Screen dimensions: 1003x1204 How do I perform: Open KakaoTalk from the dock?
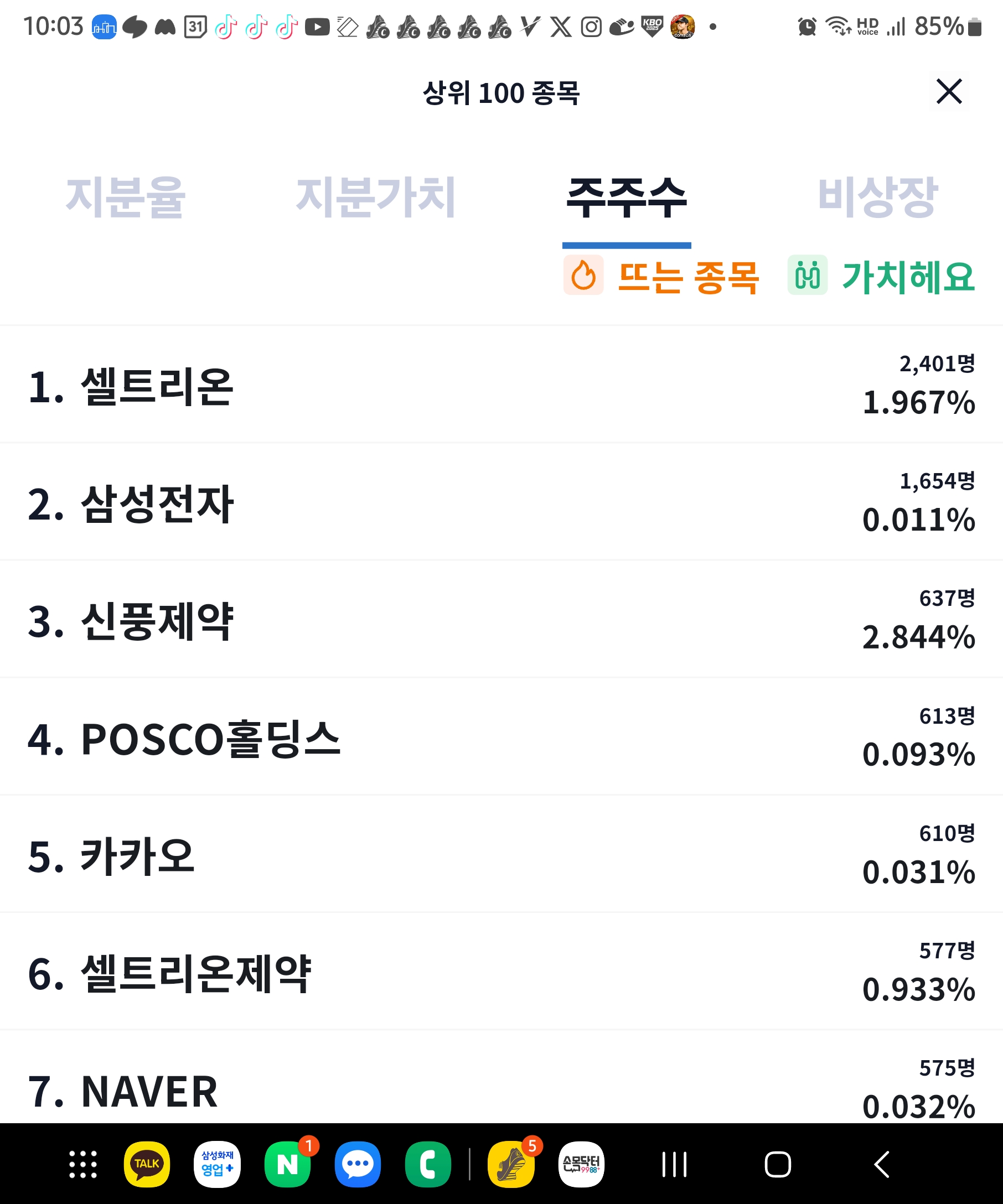pos(147,1165)
